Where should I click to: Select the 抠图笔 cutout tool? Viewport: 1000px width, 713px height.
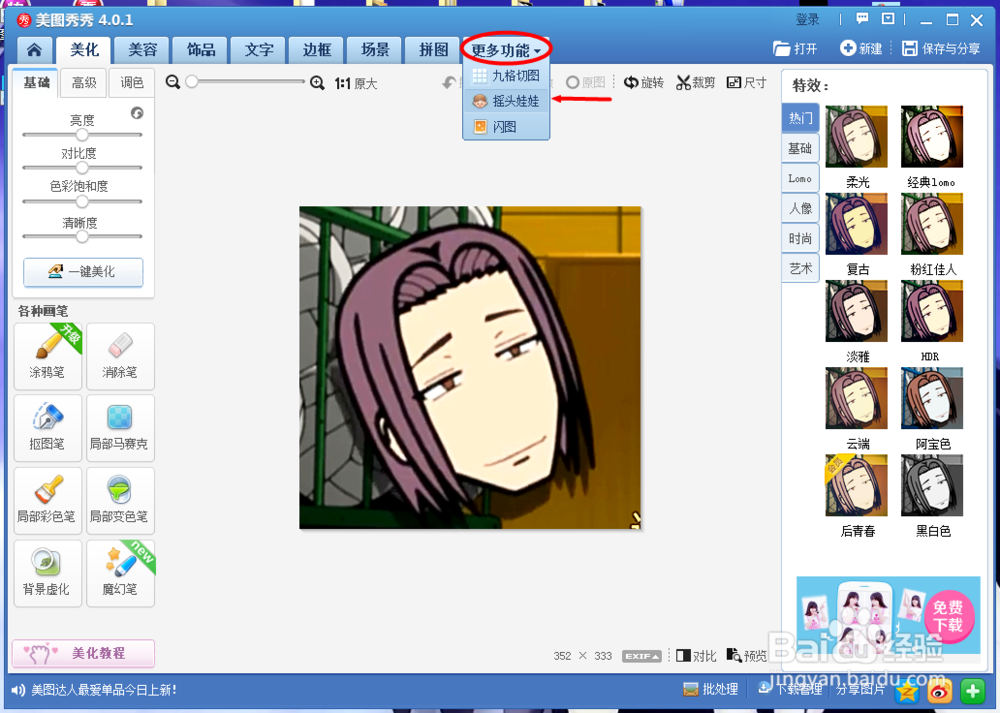pos(48,428)
